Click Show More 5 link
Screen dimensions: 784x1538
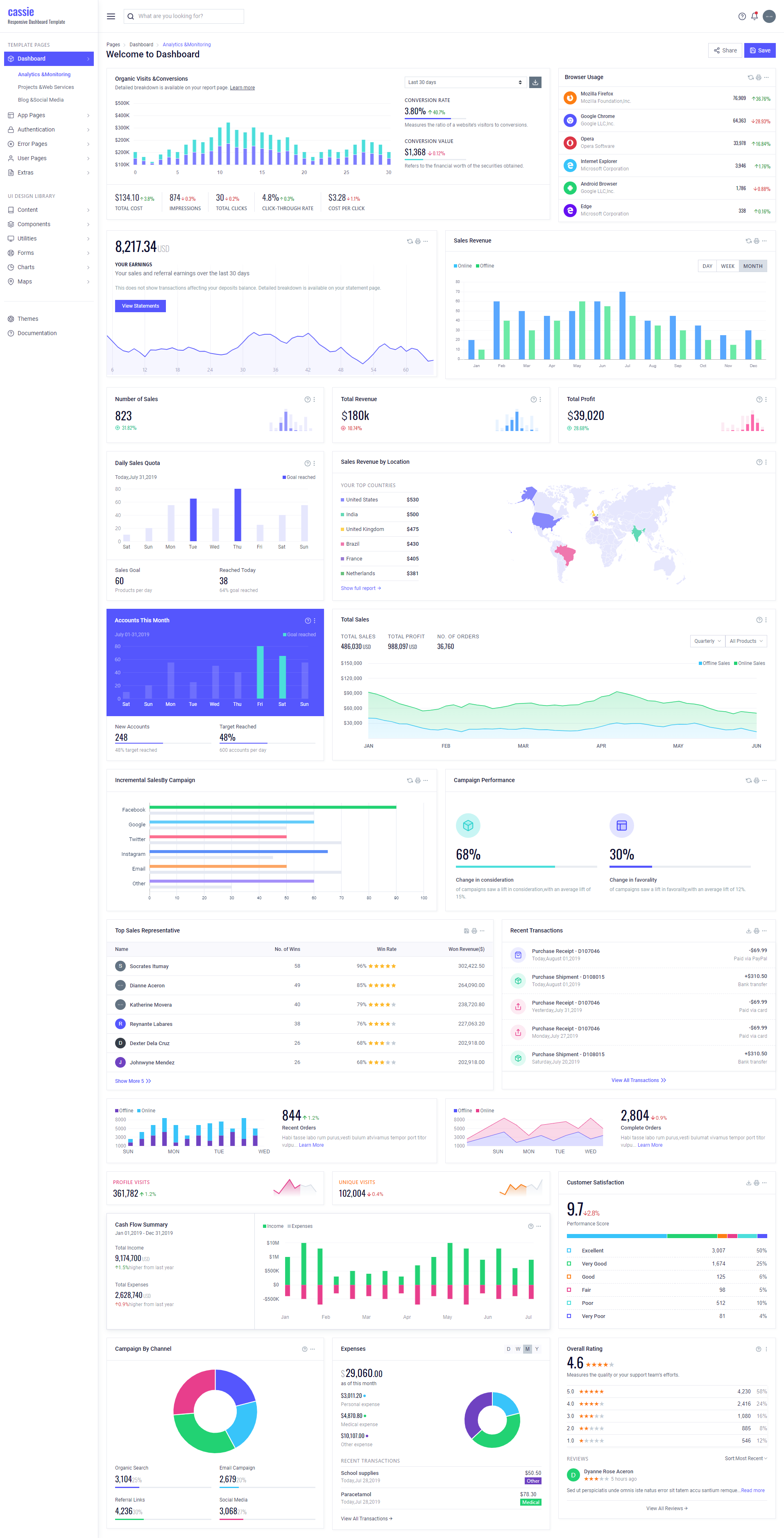click(x=133, y=1081)
